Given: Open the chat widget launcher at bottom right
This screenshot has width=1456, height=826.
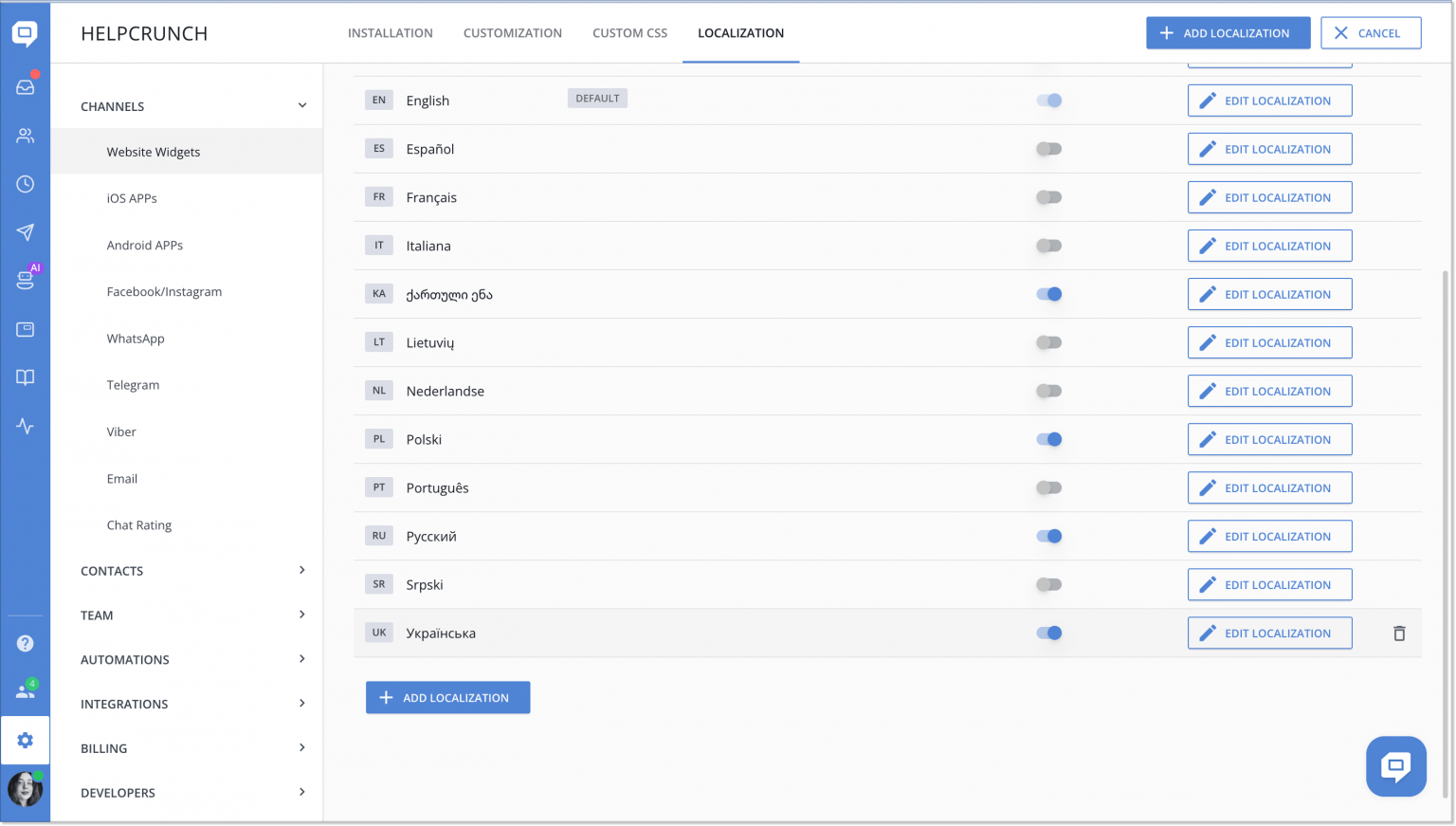Looking at the screenshot, I should (x=1395, y=765).
